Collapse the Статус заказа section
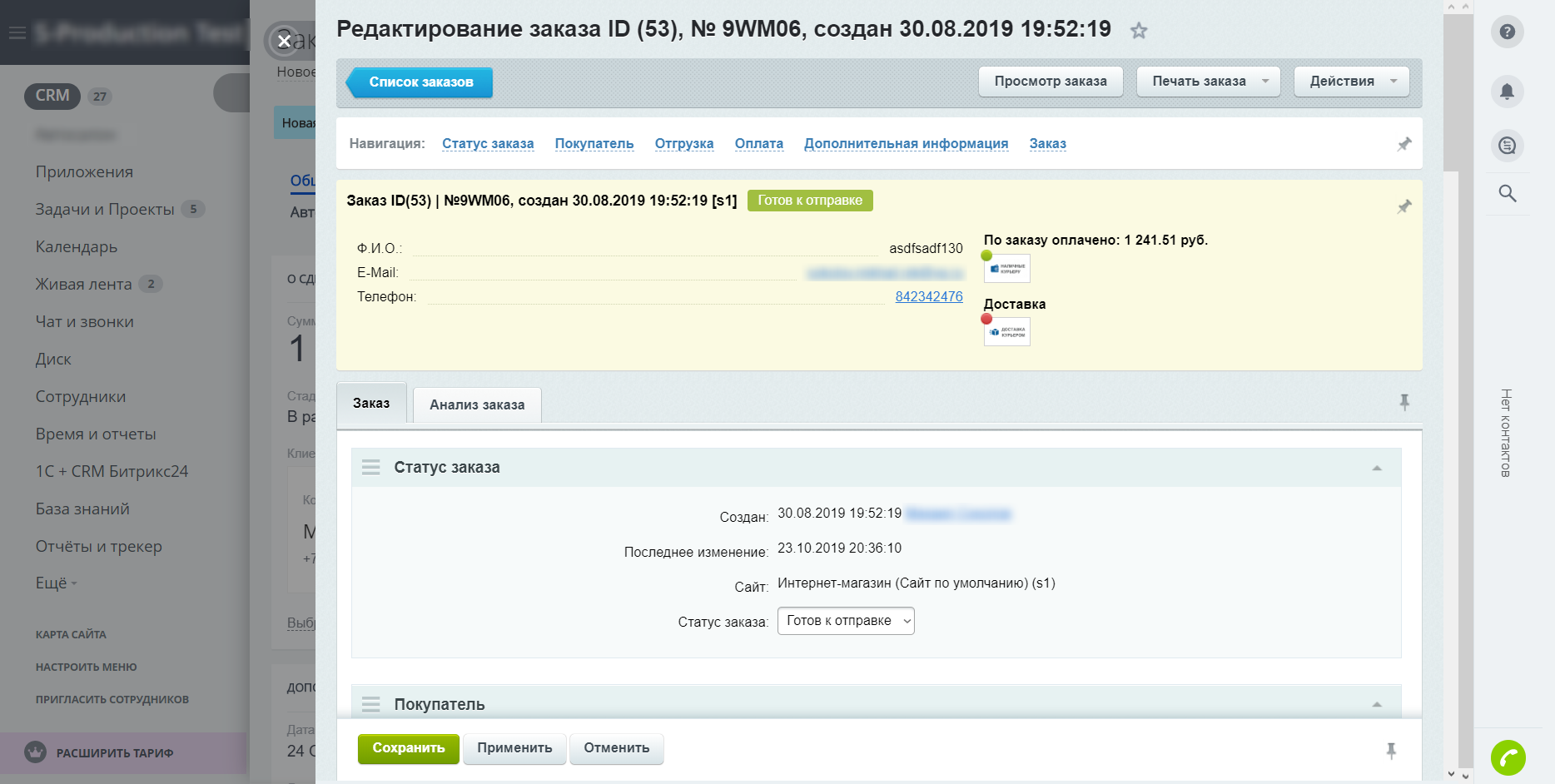This screenshot has height=784, width=1555. 1377,468
